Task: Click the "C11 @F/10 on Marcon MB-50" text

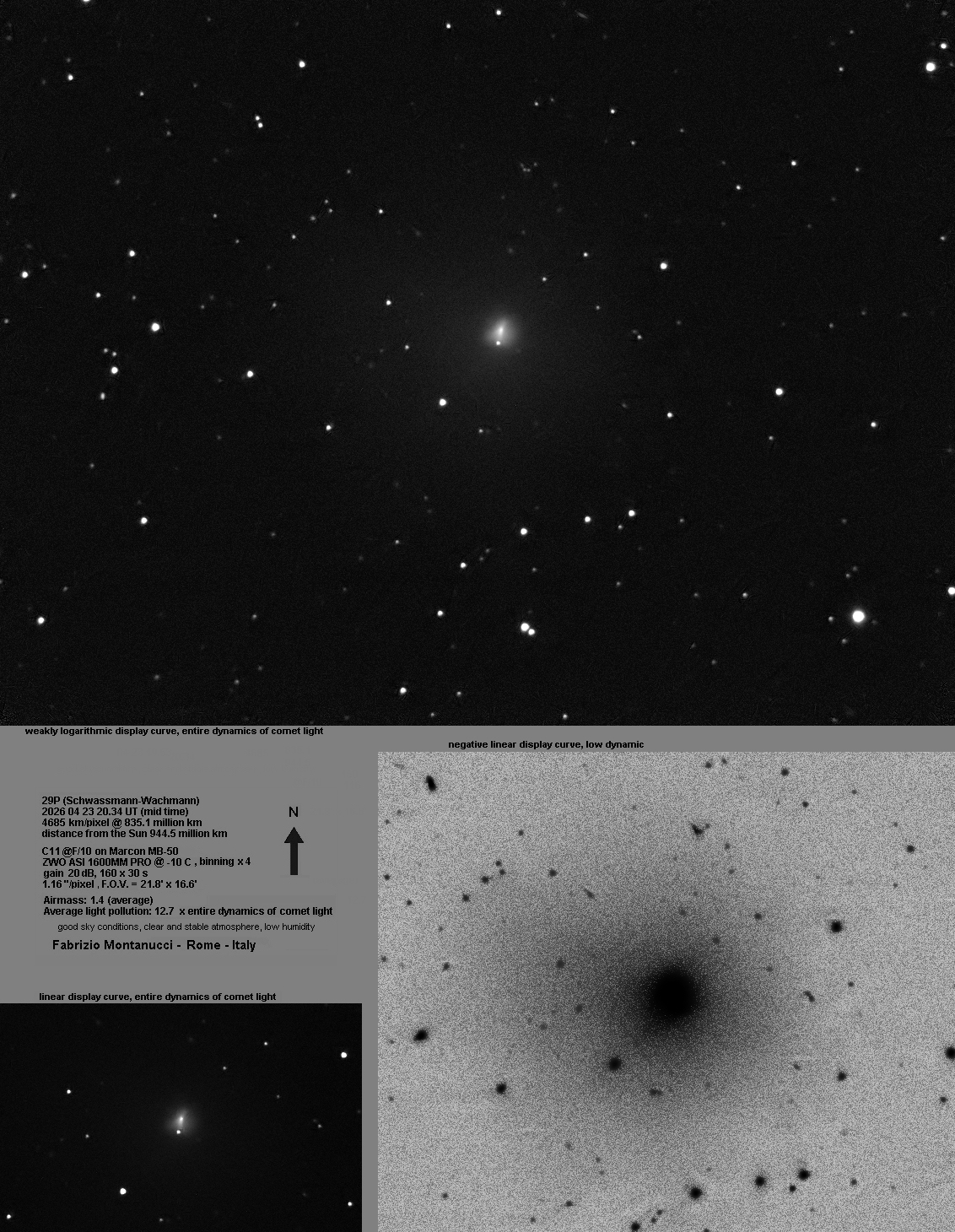Action: tap(110, 851)
